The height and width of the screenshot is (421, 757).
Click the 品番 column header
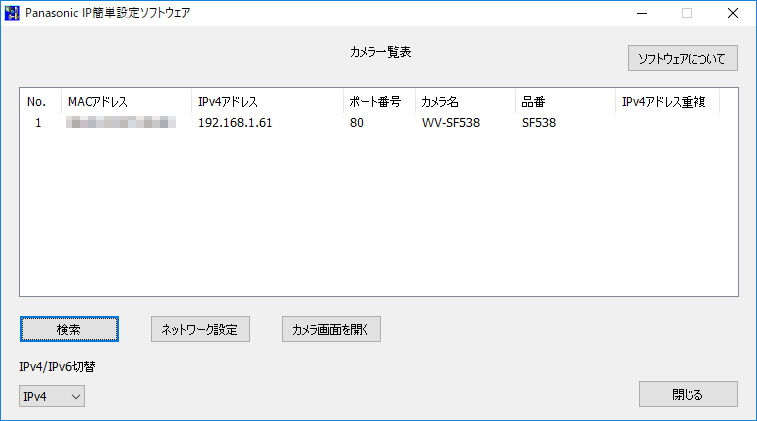(565, 102)
